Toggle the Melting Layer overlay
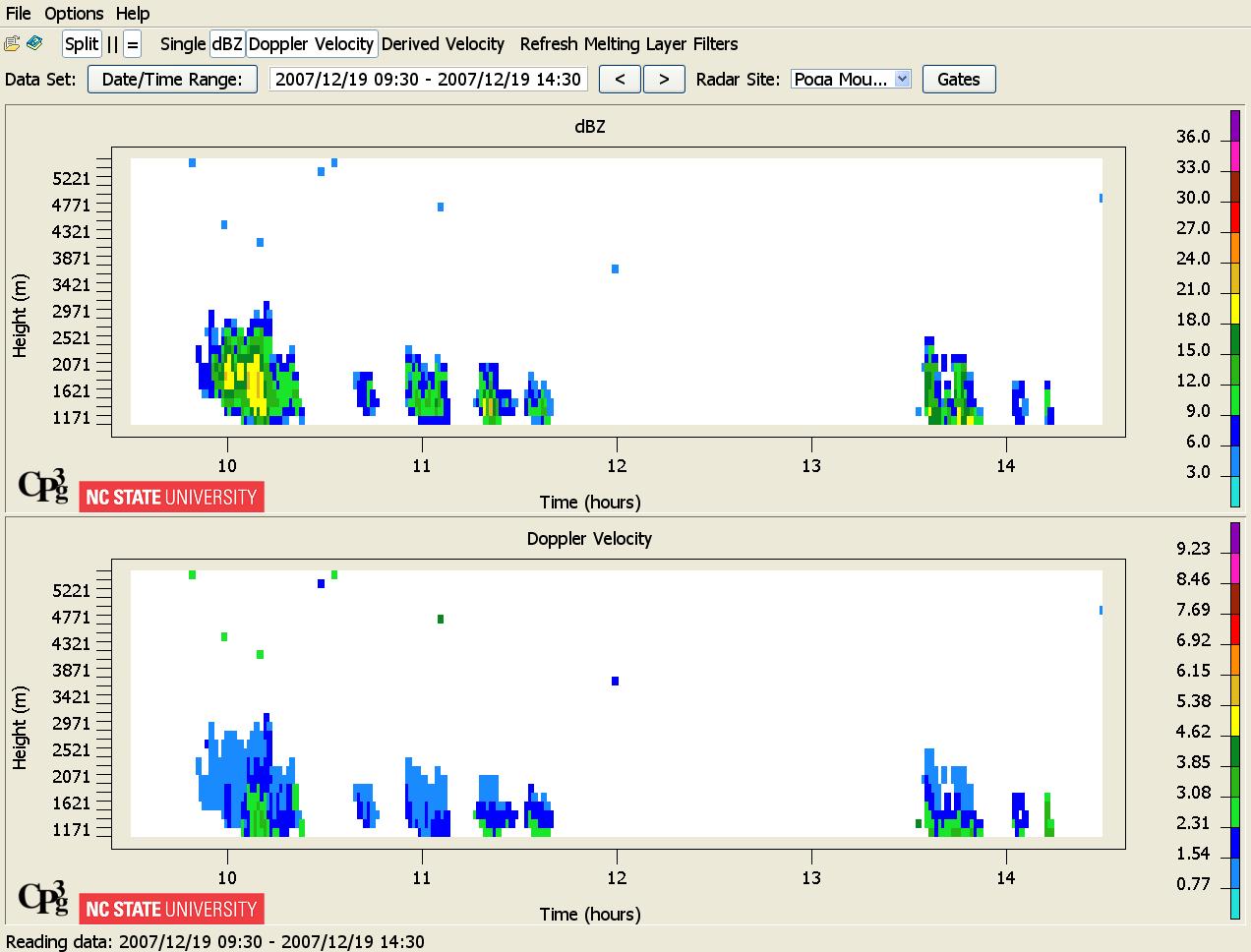This screenshot has height=952, width=1251. tap(634, 44)
